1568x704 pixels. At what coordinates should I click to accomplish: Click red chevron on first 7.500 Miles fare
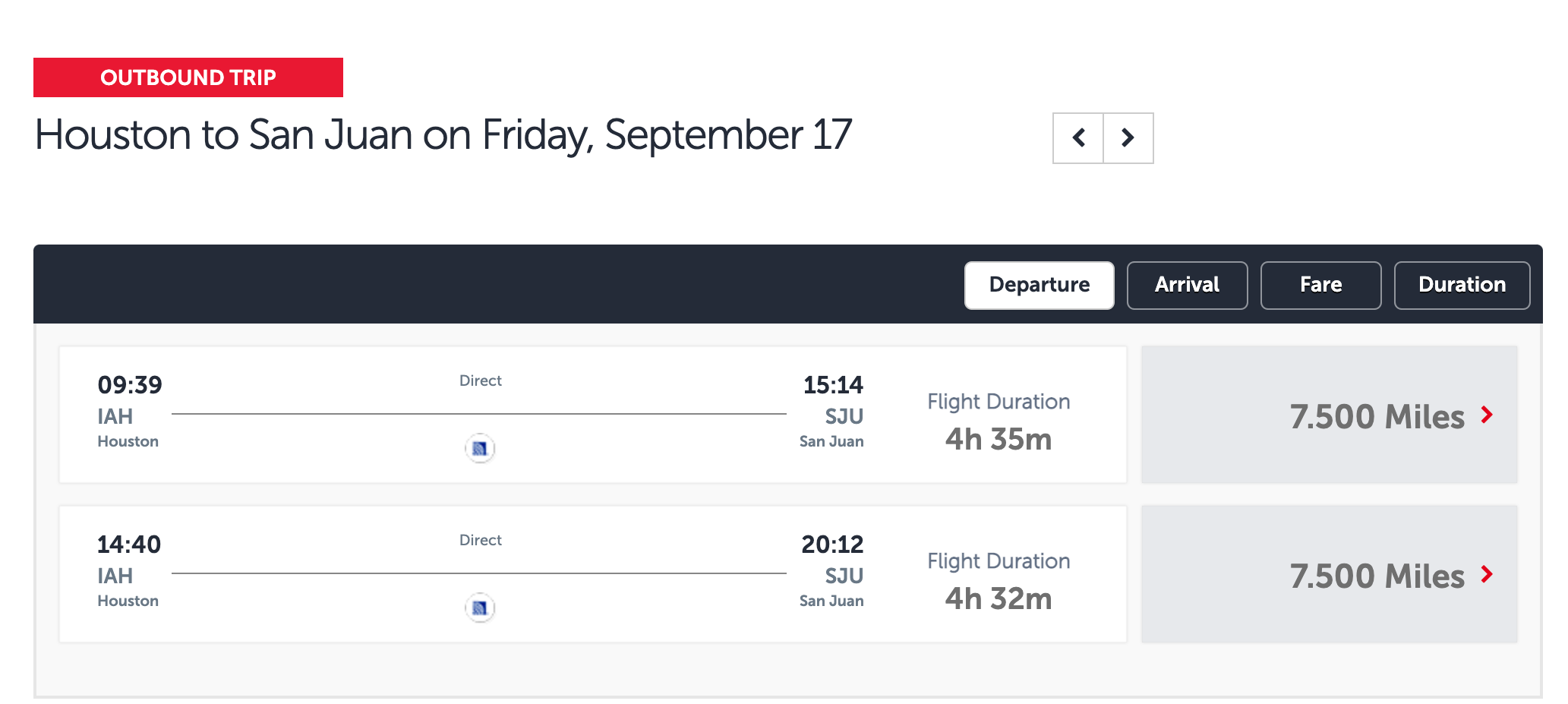point(1487,415)
